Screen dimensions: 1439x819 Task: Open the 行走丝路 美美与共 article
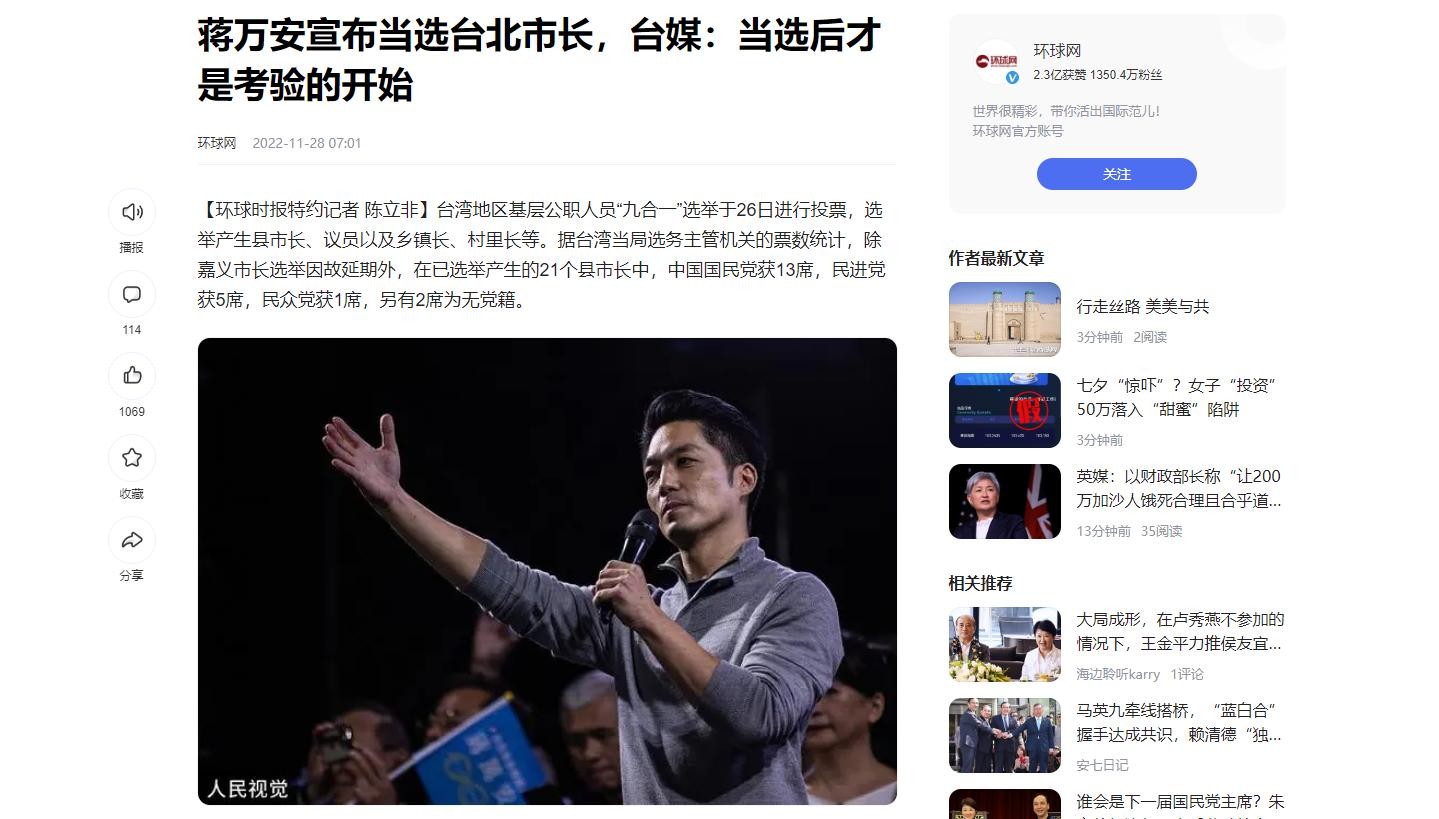[1142, 307]
